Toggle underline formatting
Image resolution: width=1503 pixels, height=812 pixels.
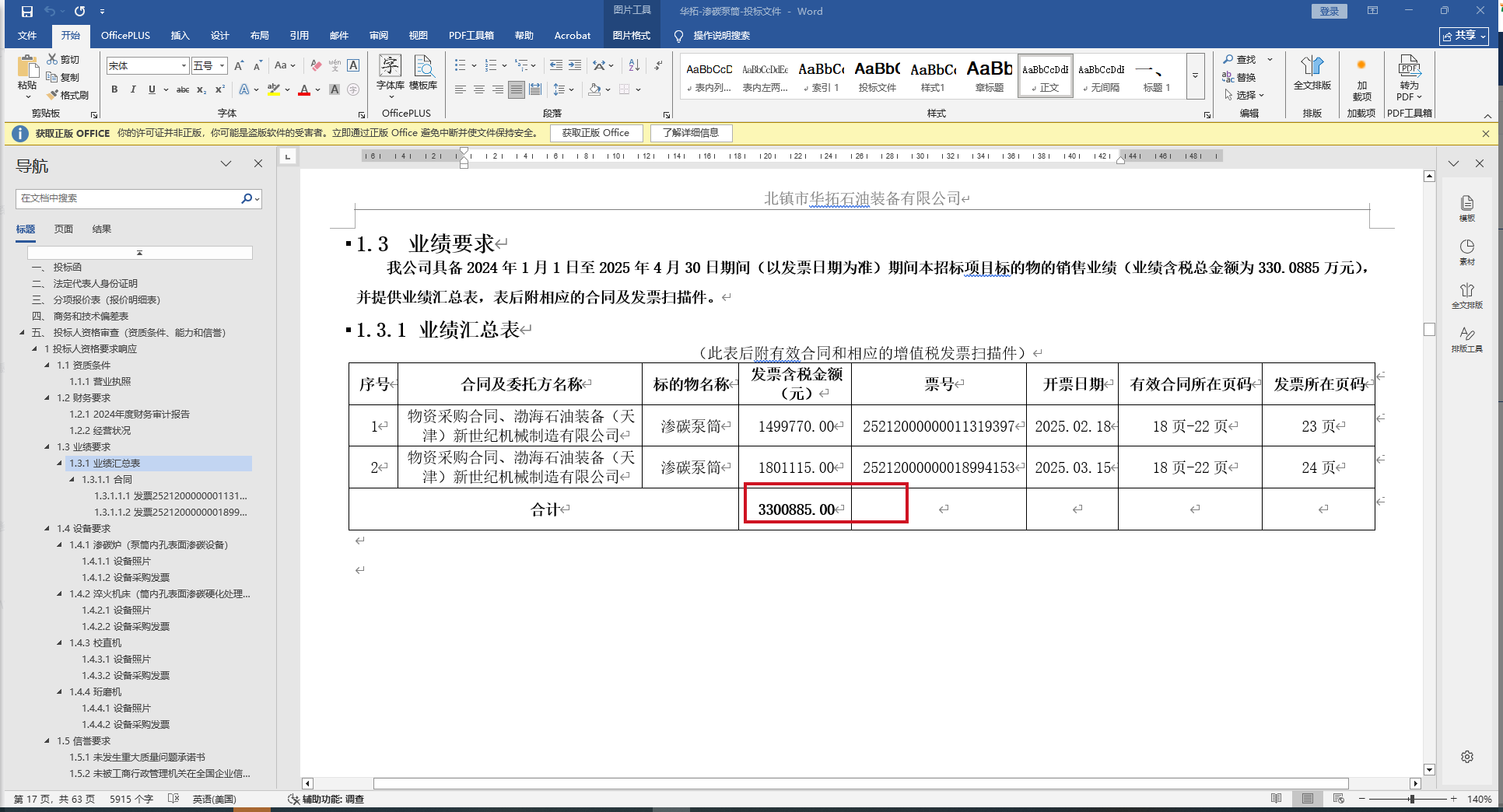(152, 89)
